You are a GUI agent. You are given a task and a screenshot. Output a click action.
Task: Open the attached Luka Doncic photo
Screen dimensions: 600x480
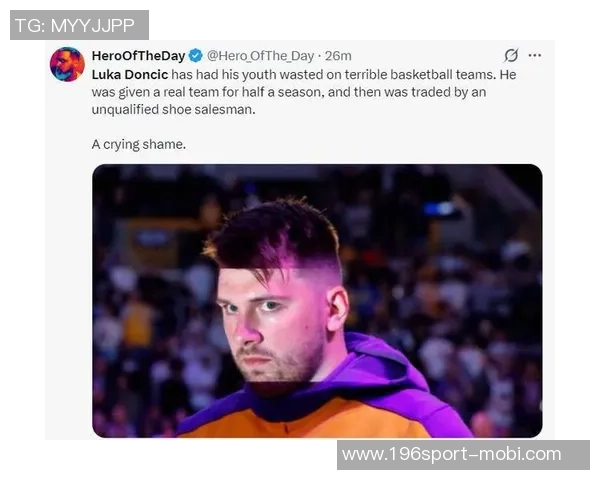tap(317, 300)
